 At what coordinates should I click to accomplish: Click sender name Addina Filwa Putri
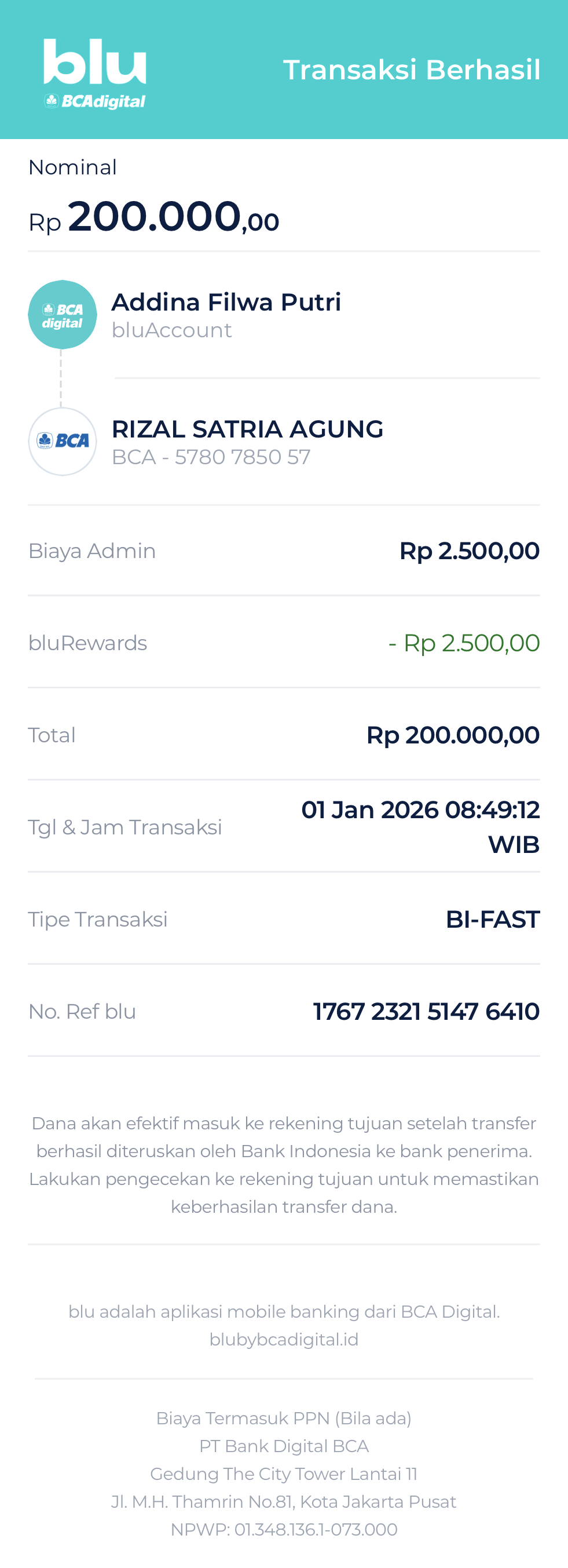coord(226,302)
